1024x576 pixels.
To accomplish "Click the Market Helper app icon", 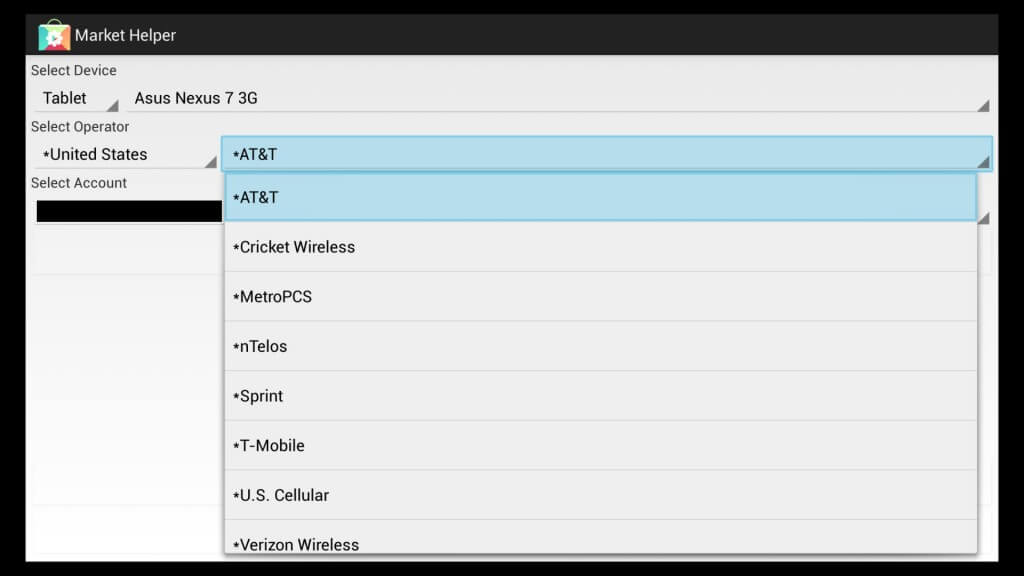I will tap(54, 35).
